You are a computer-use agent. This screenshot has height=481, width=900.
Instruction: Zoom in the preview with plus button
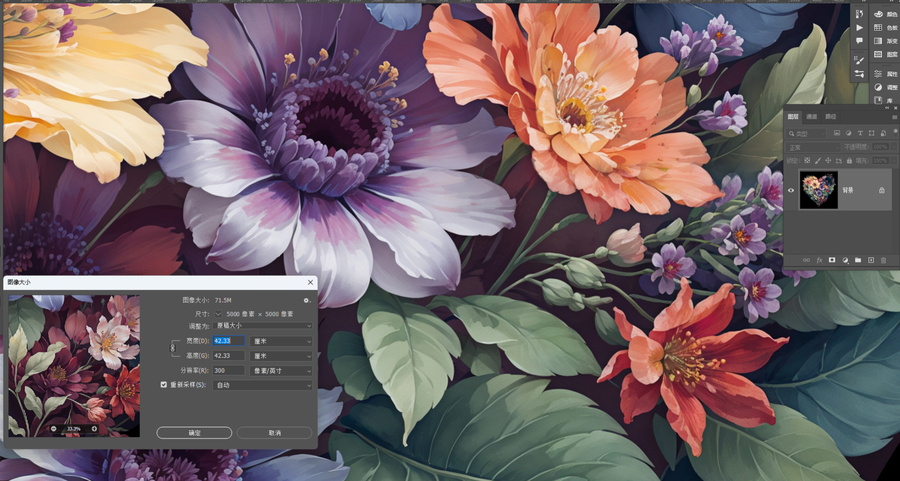point(95,428)
